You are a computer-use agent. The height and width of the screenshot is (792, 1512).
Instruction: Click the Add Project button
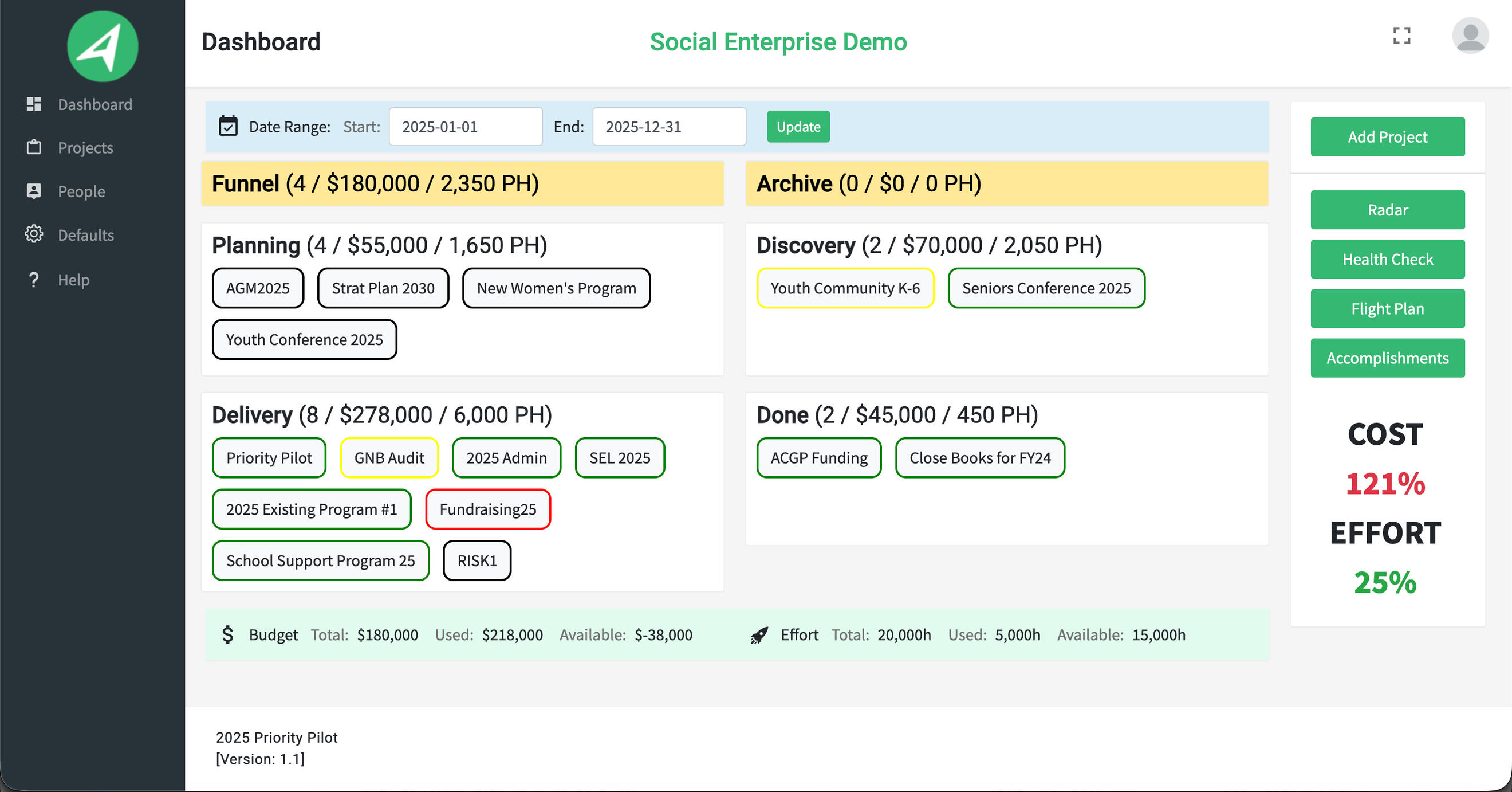click(1387, 137)
